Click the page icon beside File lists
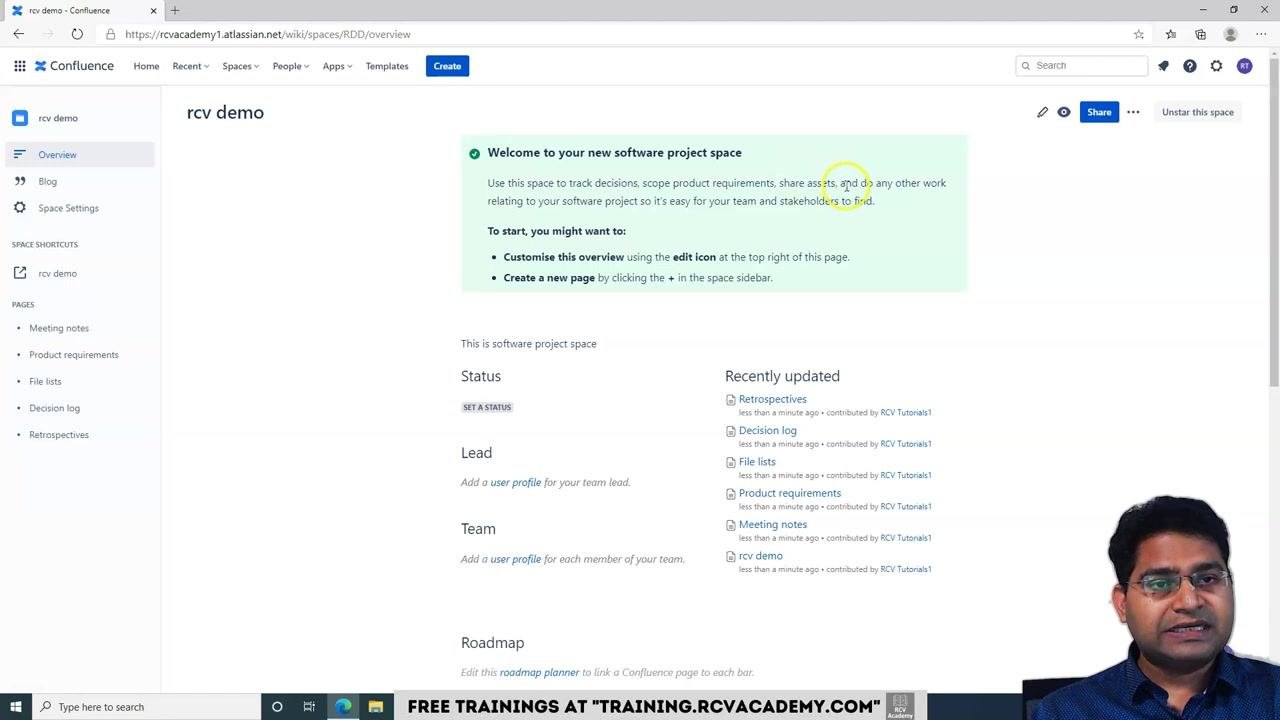The width and height of the screenshot is (1280, 720). (730, 462)
